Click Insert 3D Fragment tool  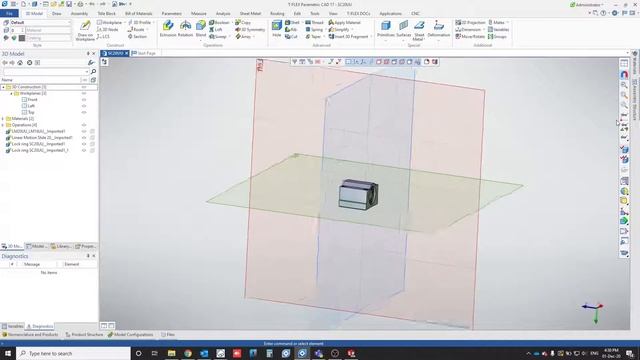(349, 36)
